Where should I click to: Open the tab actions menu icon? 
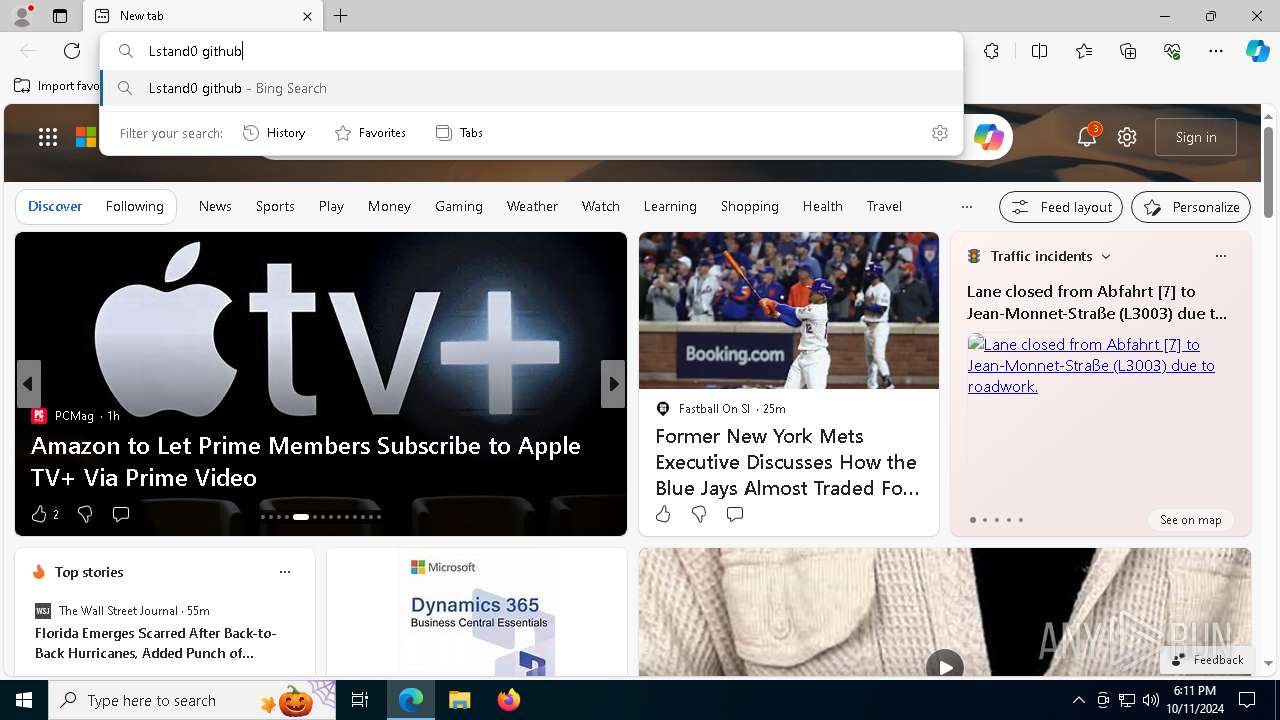coord(60,16)
